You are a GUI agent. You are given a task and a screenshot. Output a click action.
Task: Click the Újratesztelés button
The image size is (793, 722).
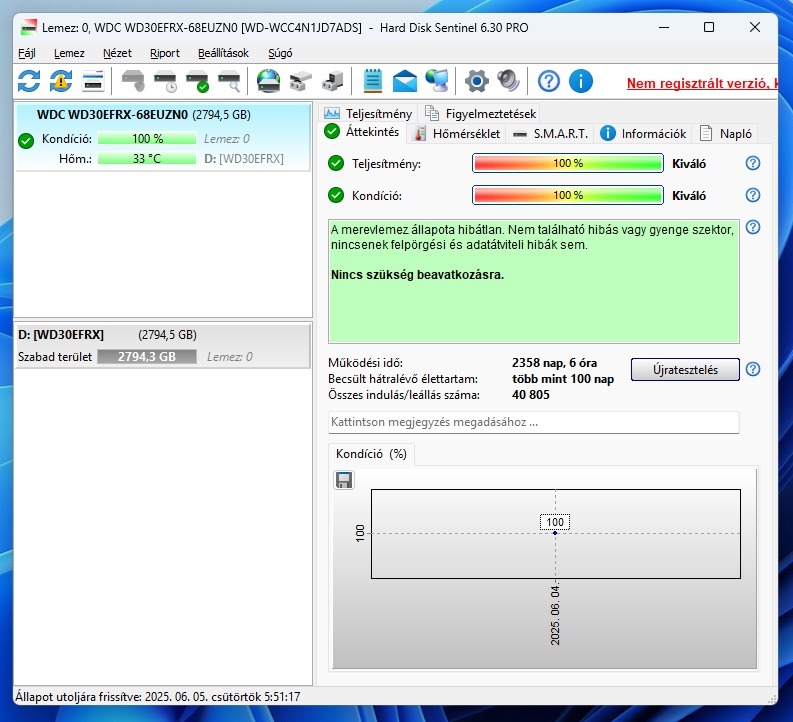(685, 370)
